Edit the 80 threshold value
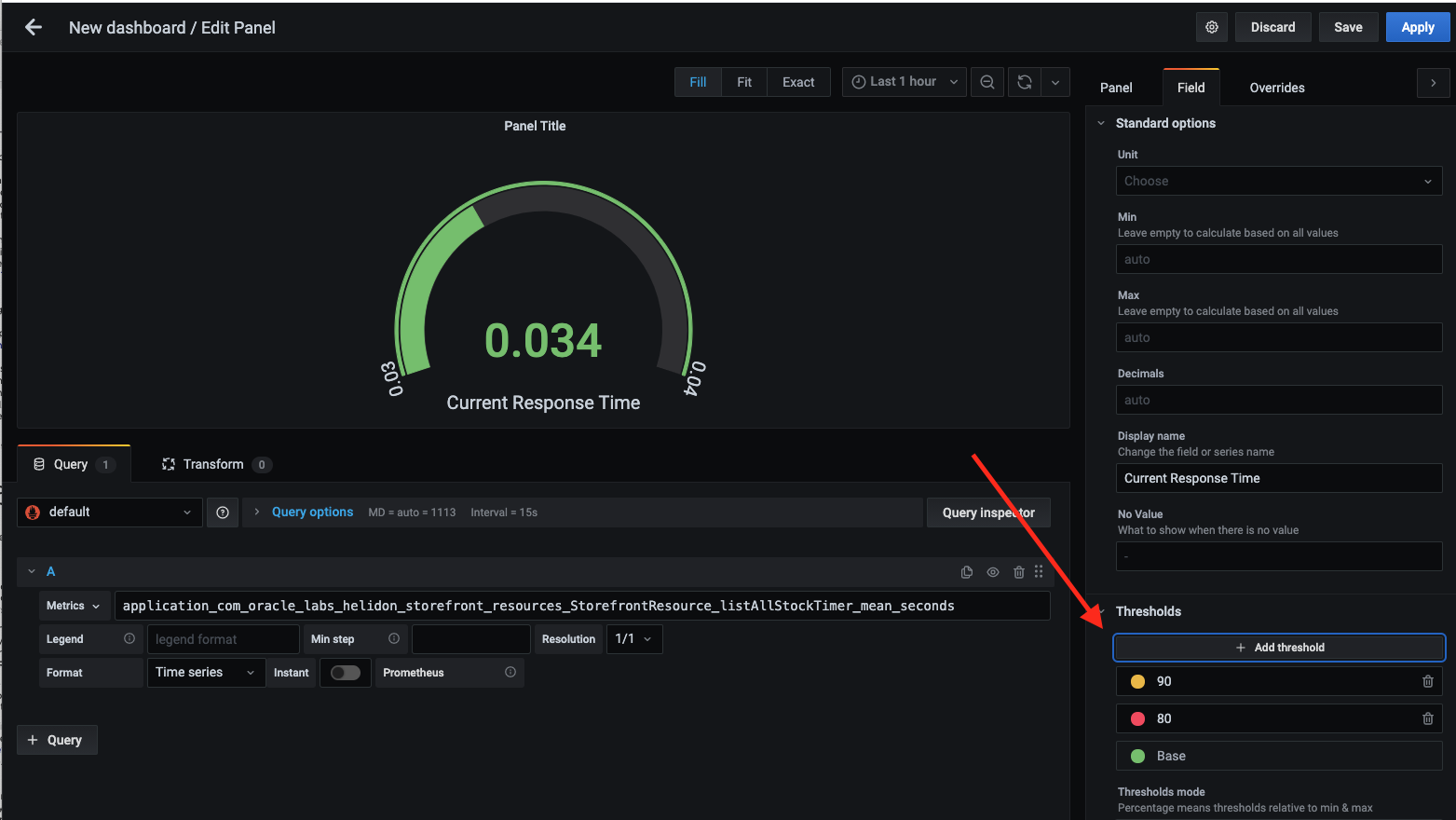 [1281, 718]
